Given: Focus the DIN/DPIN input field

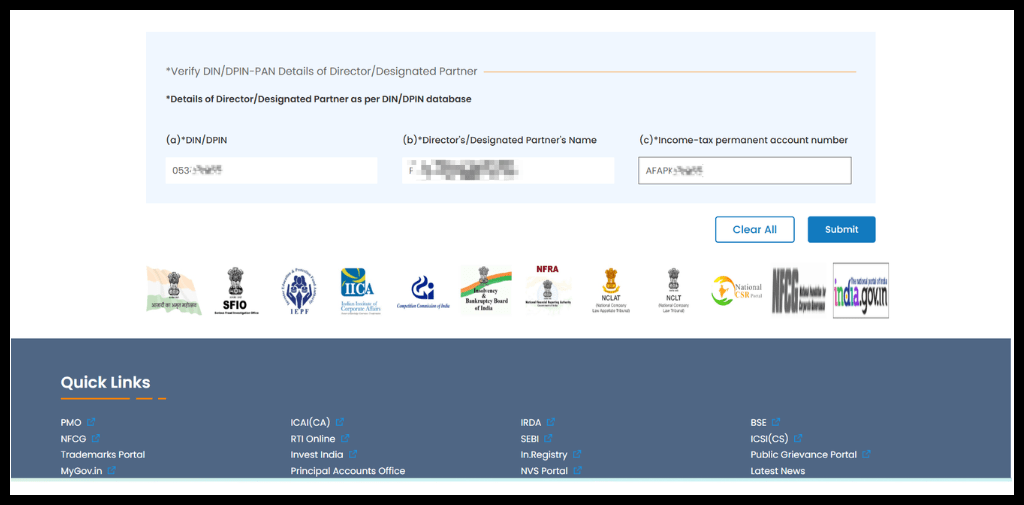Looking at the screenshot, I should tap(272, 171).
